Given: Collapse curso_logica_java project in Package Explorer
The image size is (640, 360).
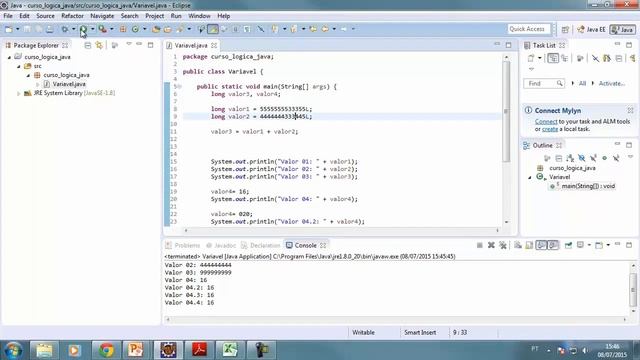Looking at the screenshot, I should pos(9,57).
